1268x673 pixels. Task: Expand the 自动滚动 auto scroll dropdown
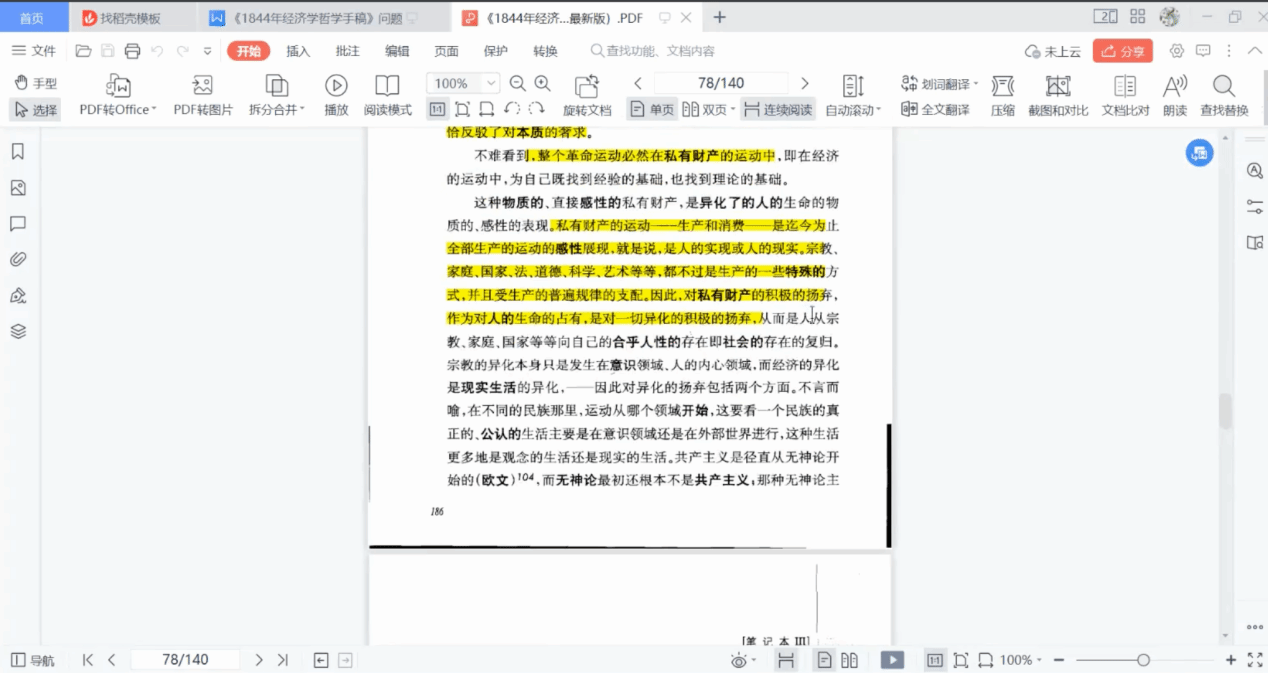click(878, 110)
